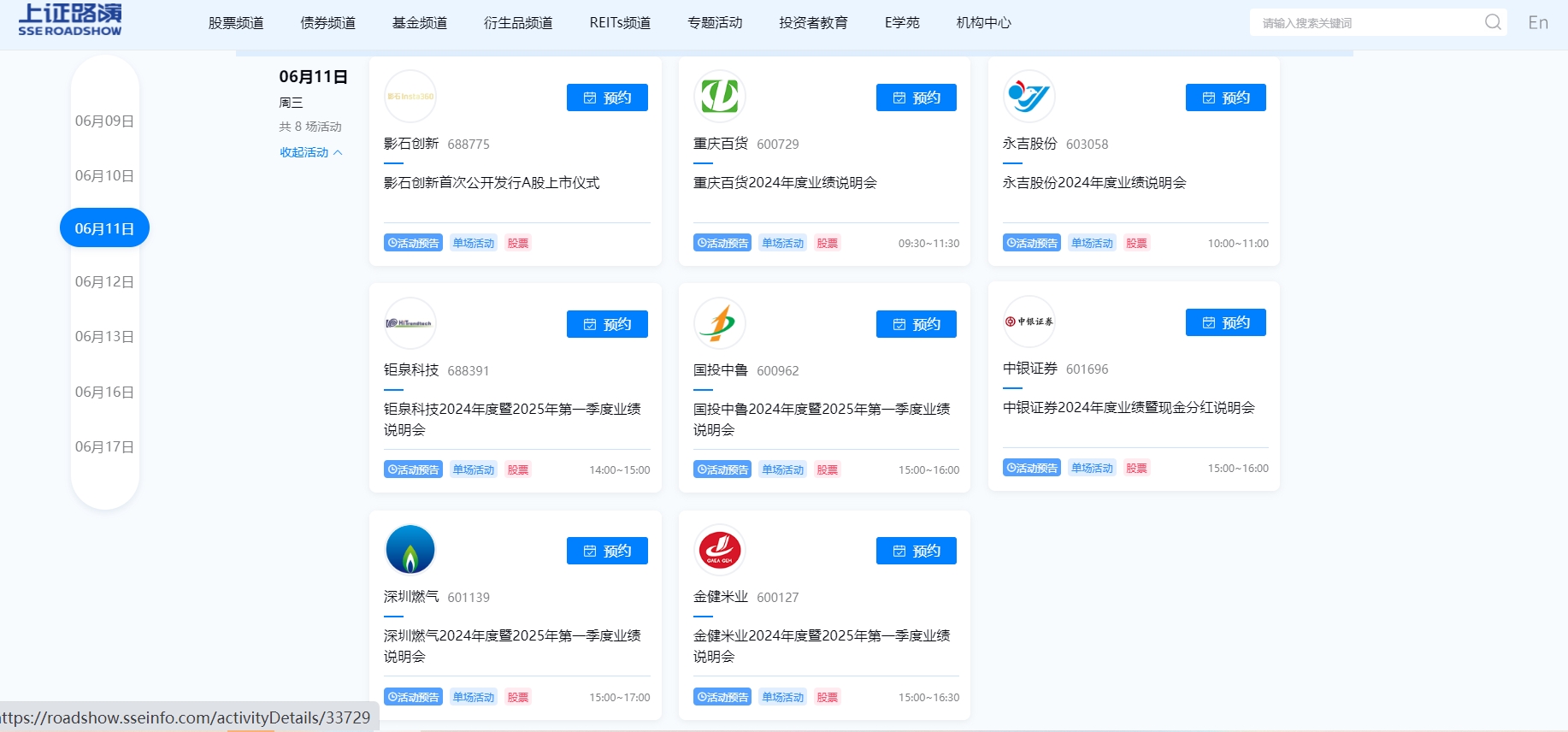Image resolution: width=1568 pixels, height=732 pixels.
Task: Click the 共 8 场活动 count text
Action: tap(310, 127)
